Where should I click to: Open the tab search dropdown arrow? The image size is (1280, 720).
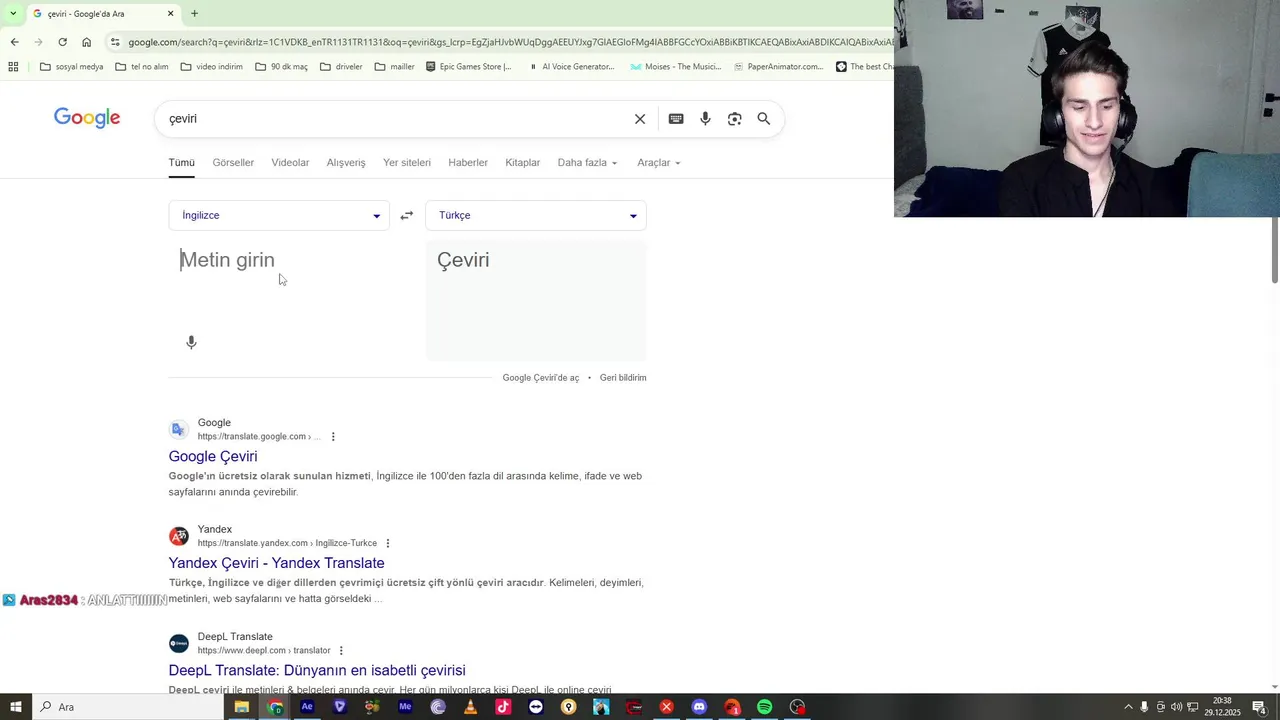13,14
